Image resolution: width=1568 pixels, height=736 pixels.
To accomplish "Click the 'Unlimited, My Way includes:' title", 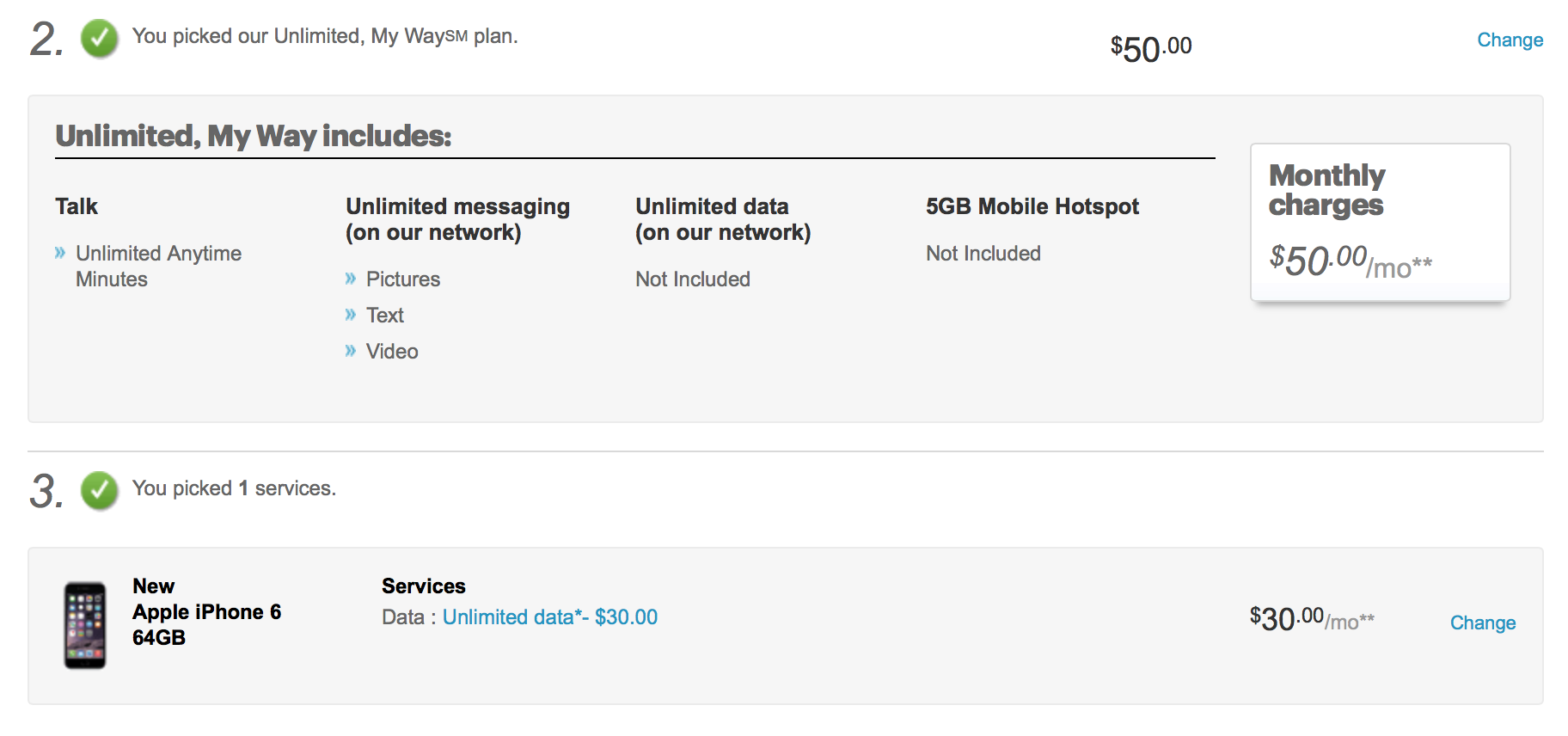I will (x=253, y=136).
